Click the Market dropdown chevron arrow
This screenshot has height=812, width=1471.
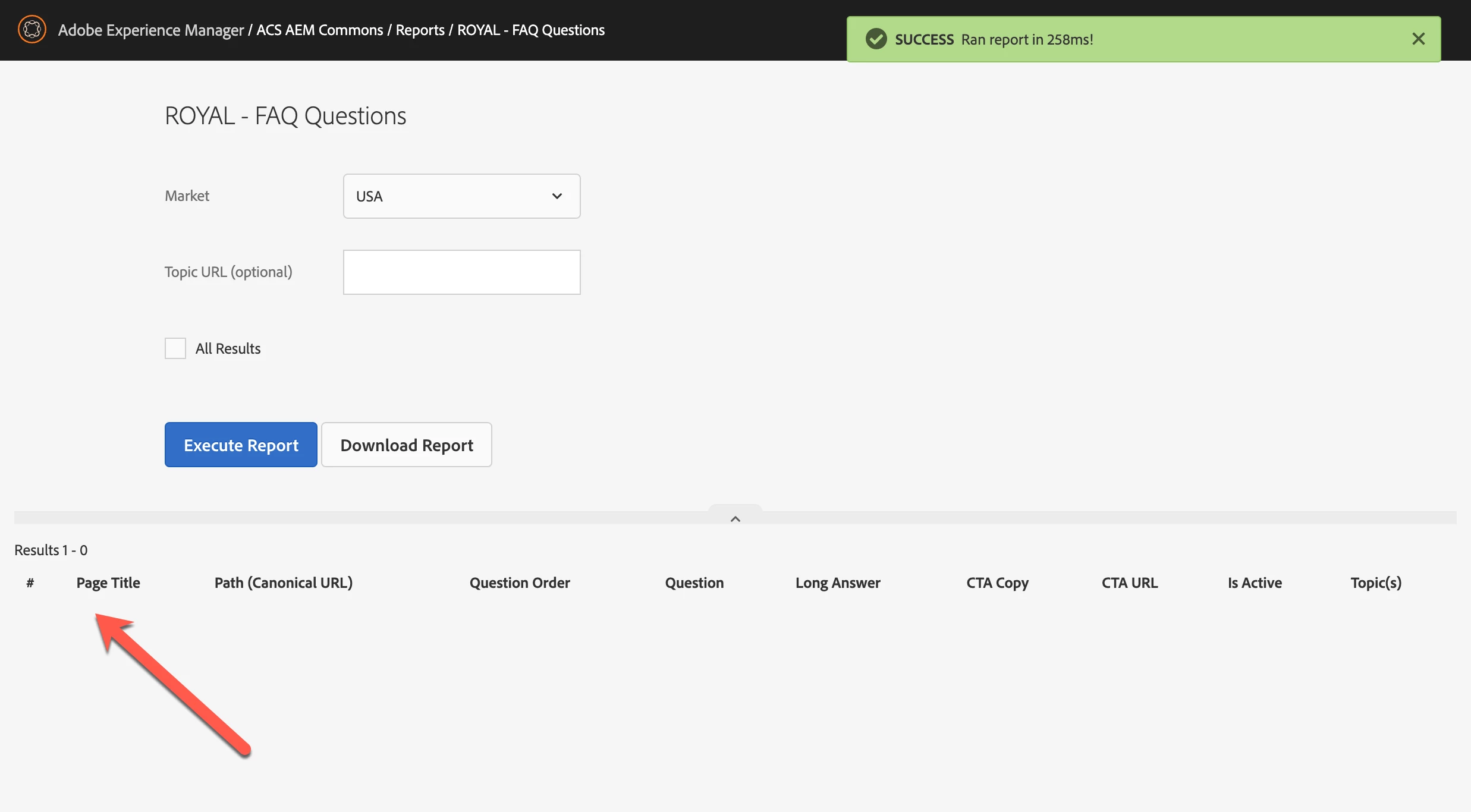[557, 196]
